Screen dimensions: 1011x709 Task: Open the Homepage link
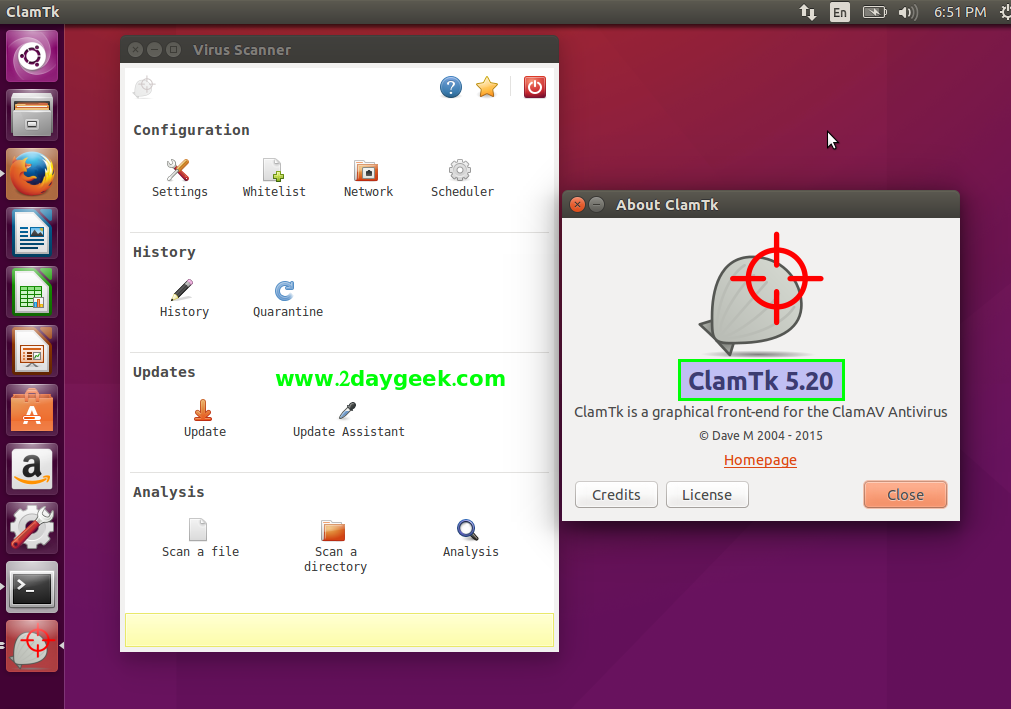coord(760,460)
